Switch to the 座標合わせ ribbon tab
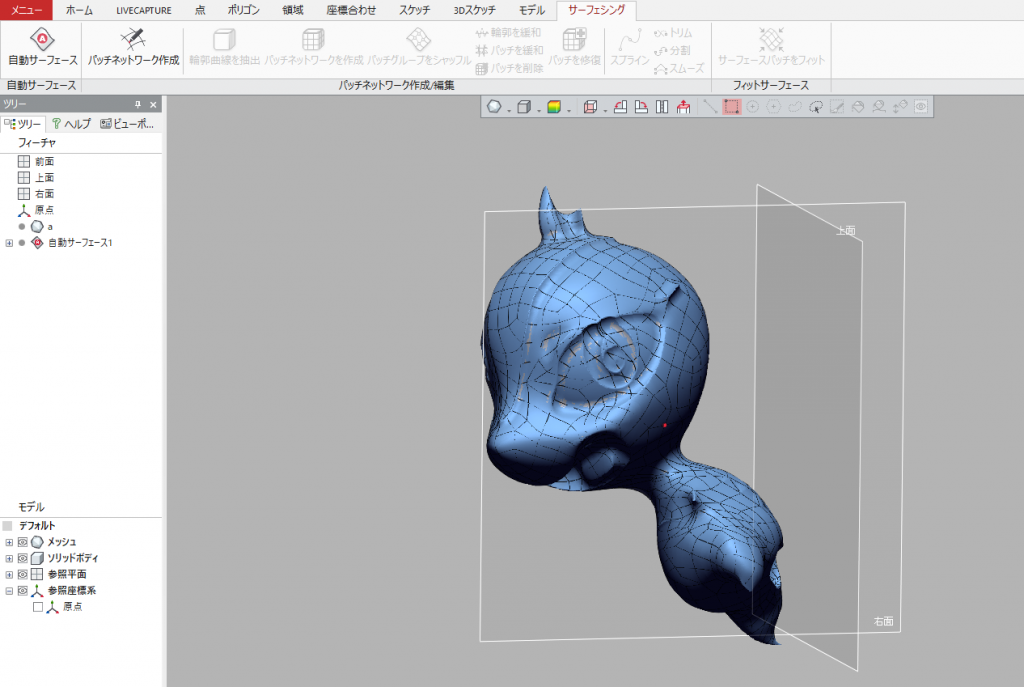Screen dimensions: 1024x687 click(x=351, y=10)
